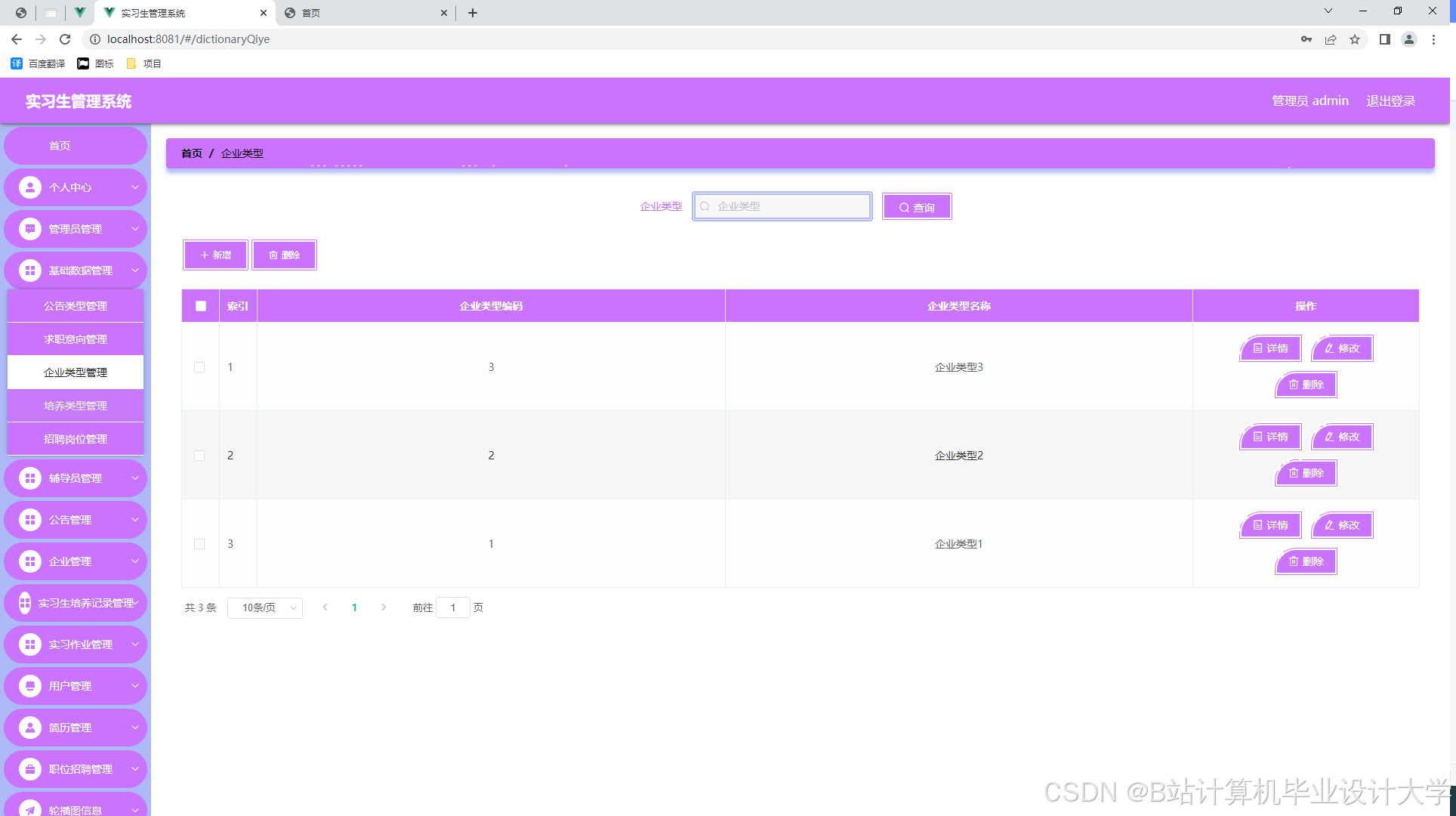Click the 百度翻译 bookmark icon
1456x816 pixels.
(x=17, y=63)
